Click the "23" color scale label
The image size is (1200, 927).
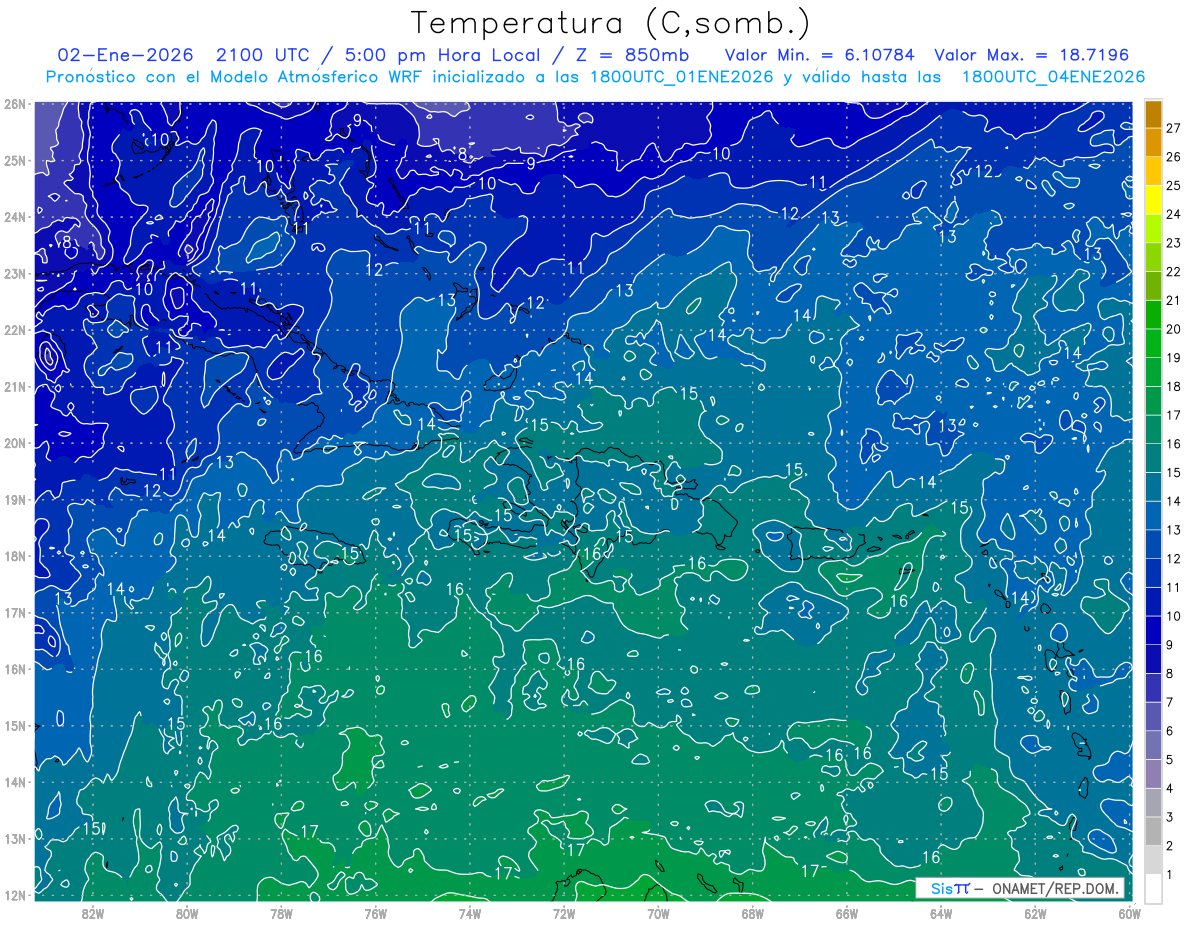coord(1174,243)
